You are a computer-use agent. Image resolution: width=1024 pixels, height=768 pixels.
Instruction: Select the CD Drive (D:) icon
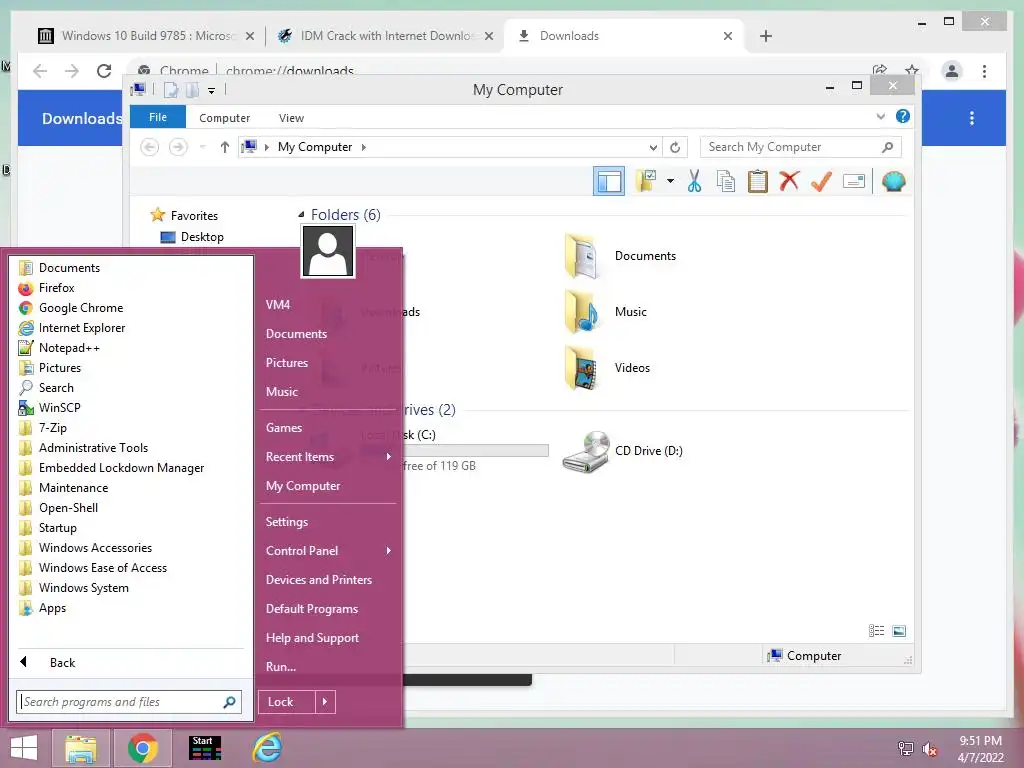586,451
